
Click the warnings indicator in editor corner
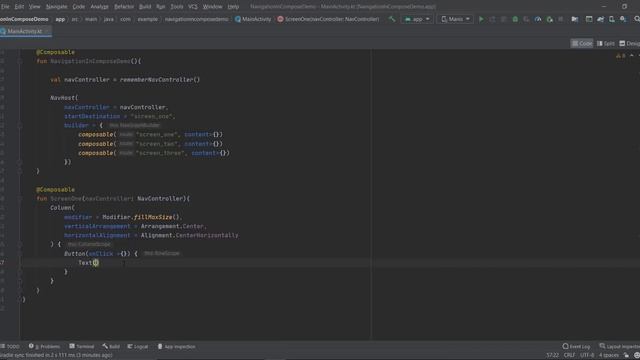[x=620, y=56]
